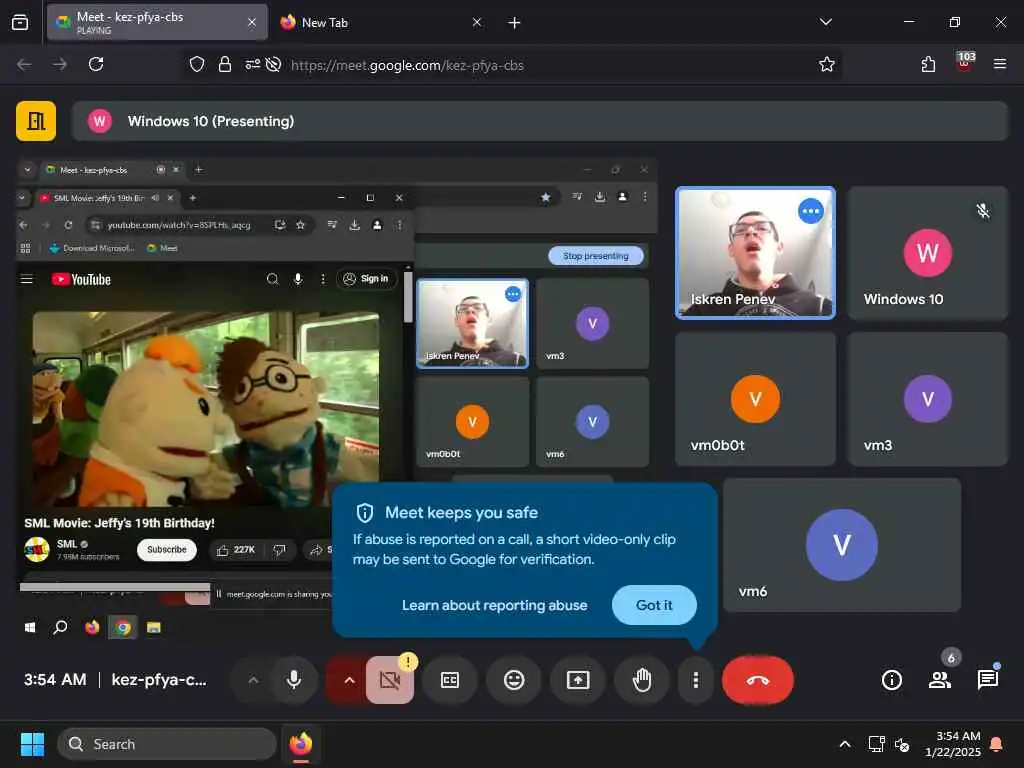Click the taskbar Search box

[167, 744]
